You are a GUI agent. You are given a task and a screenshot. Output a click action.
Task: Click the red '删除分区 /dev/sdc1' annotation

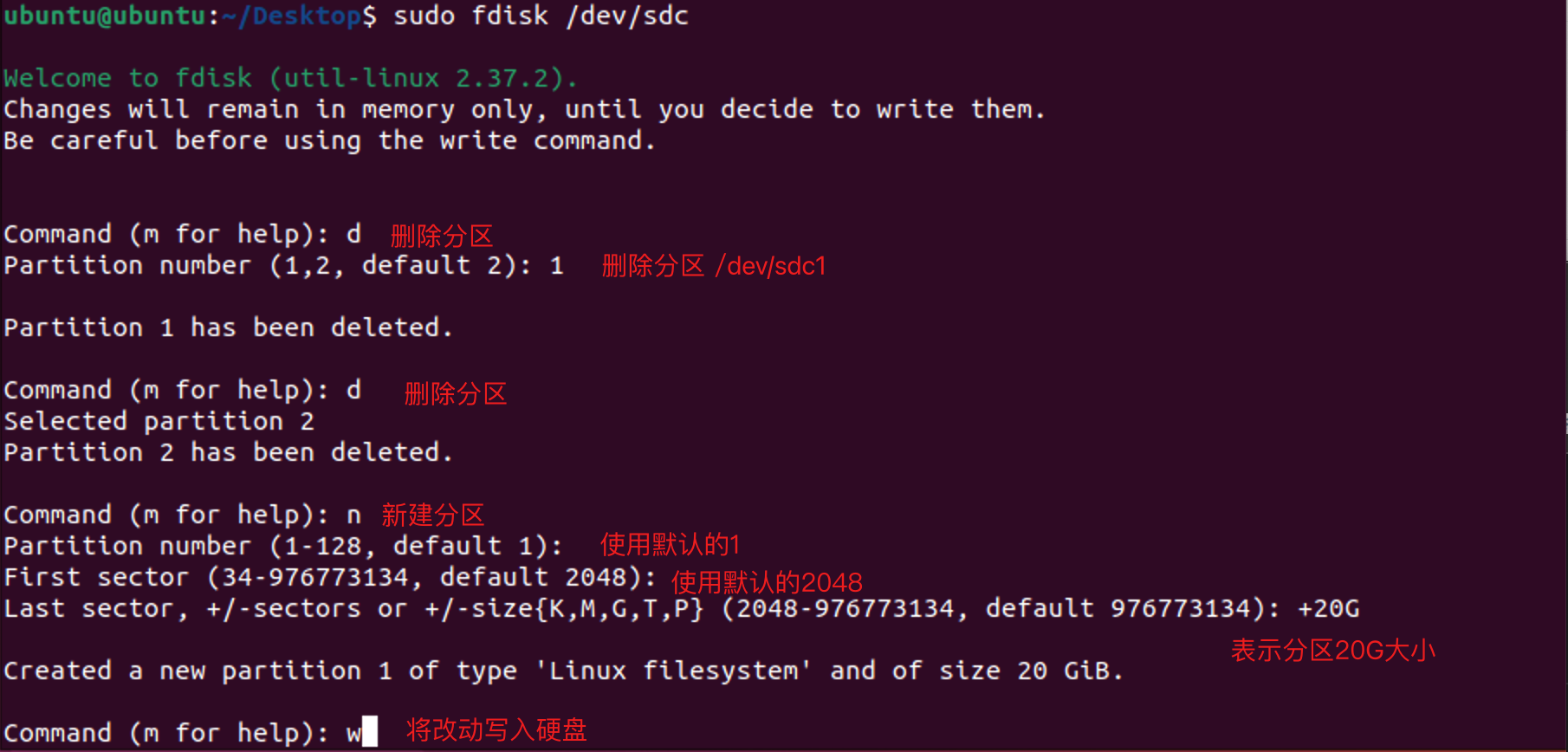[x=714, y=266]
